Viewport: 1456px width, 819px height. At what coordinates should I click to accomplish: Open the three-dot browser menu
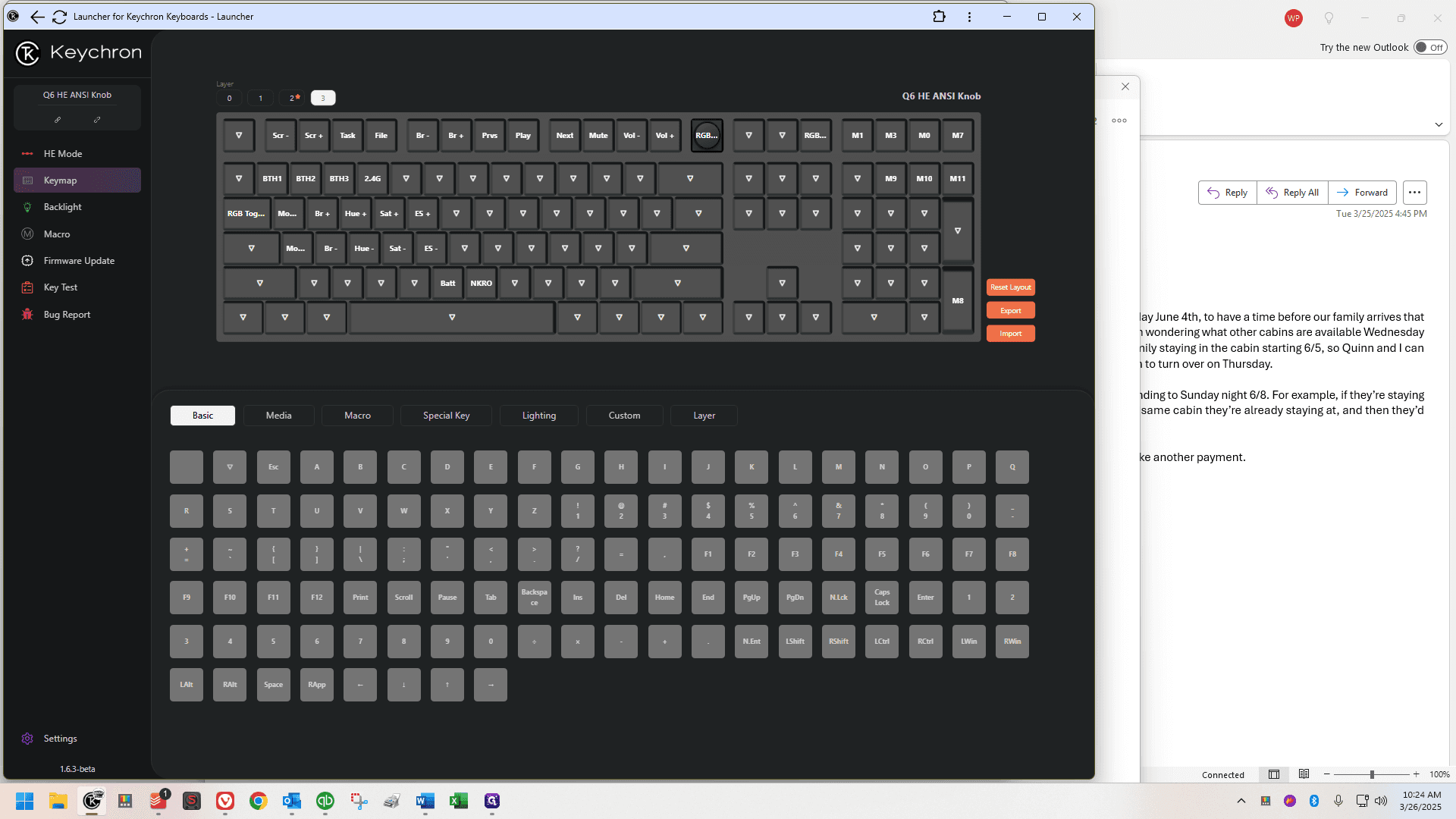point(969,17)
